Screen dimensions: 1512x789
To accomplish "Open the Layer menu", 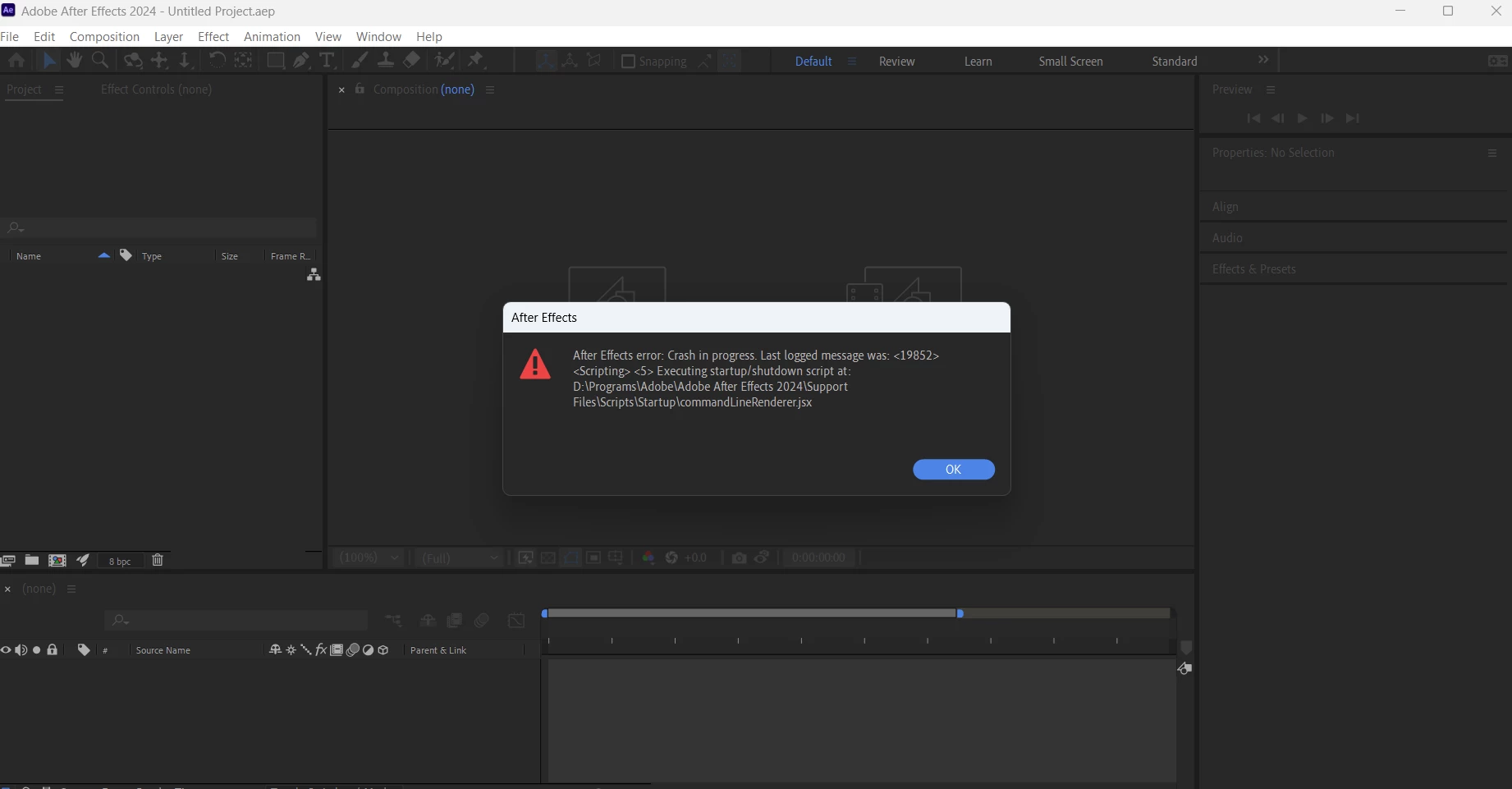I will coord(168,37).
